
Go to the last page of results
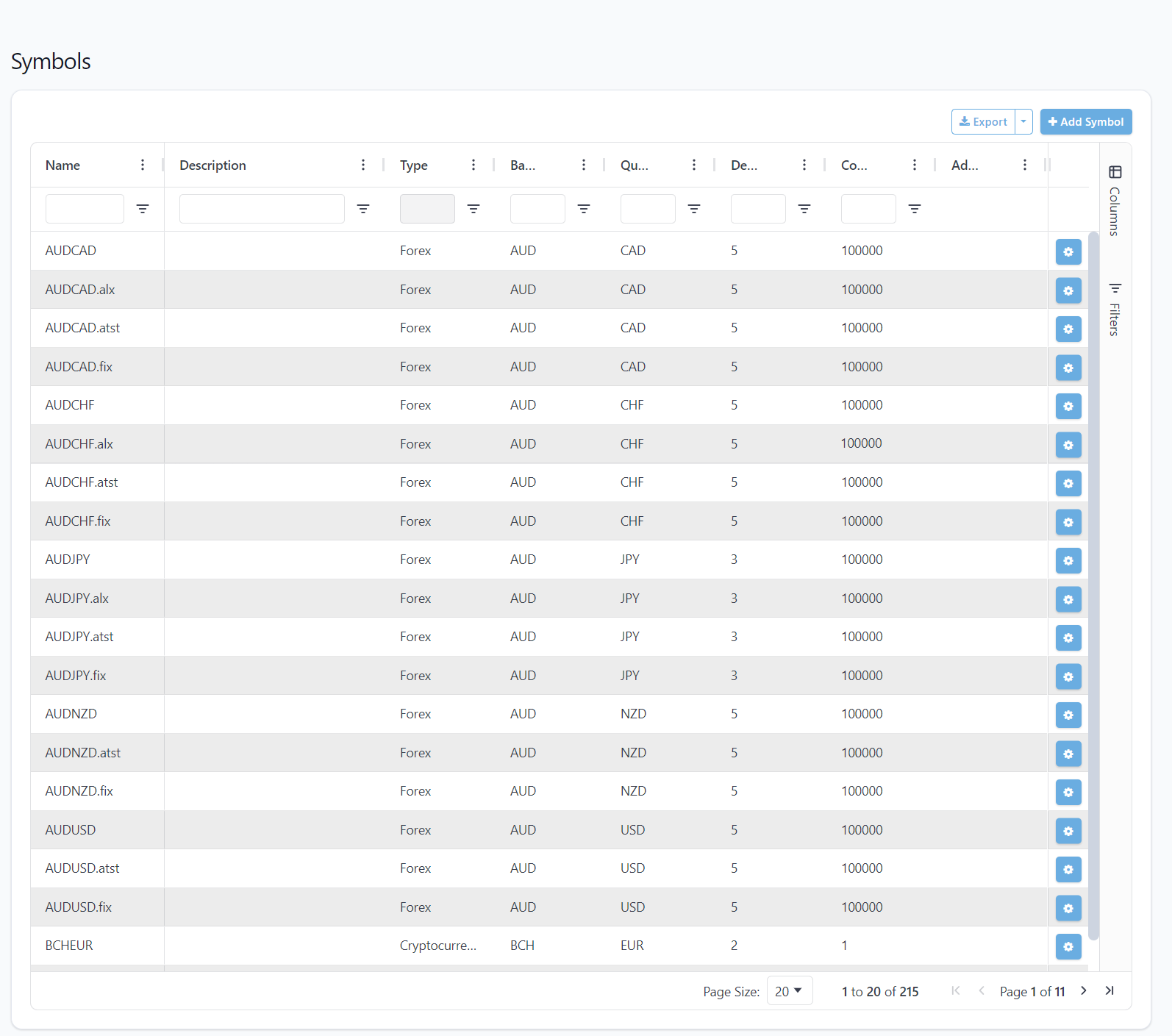coord(1110,991)
